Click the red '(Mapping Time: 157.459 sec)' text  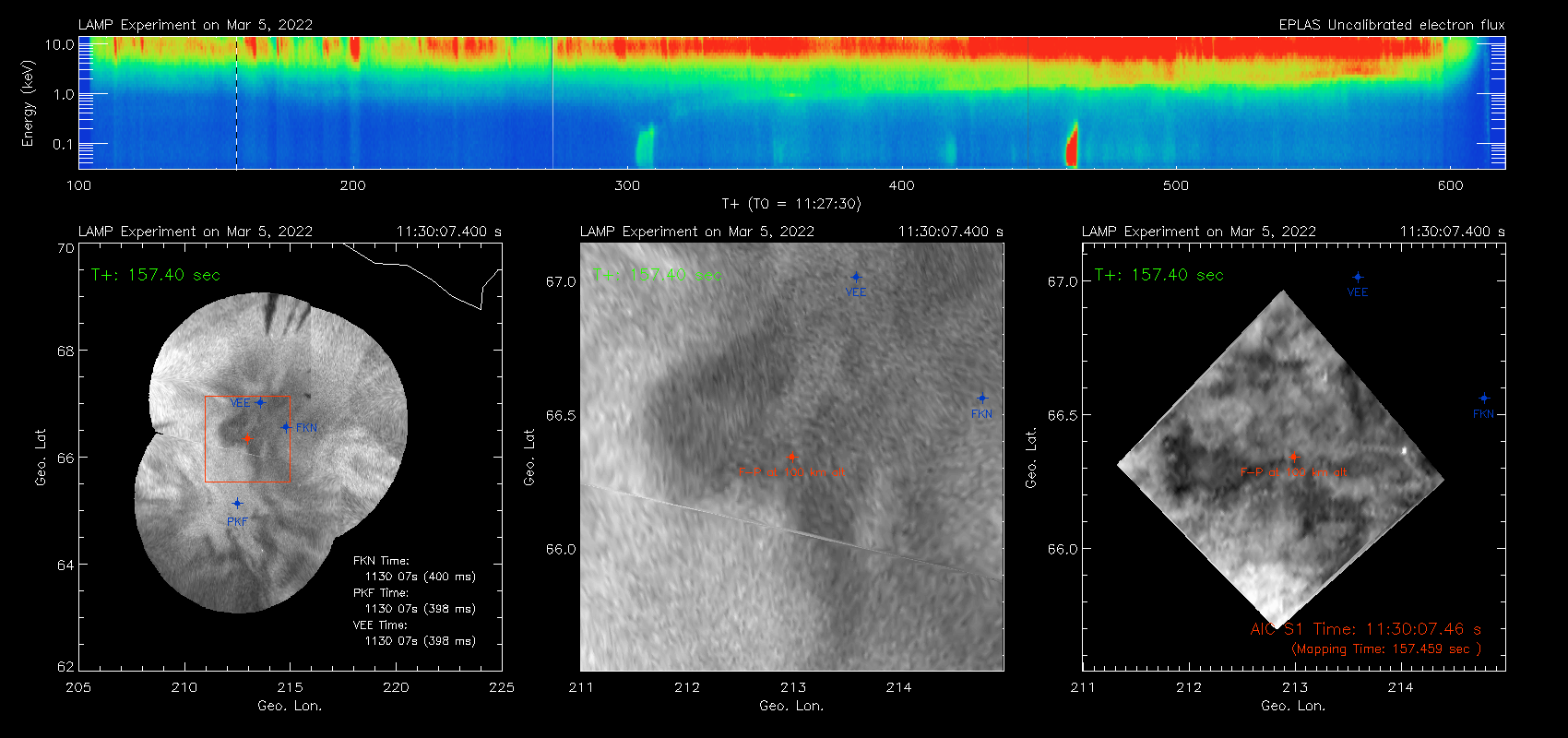coord(1386,649)
